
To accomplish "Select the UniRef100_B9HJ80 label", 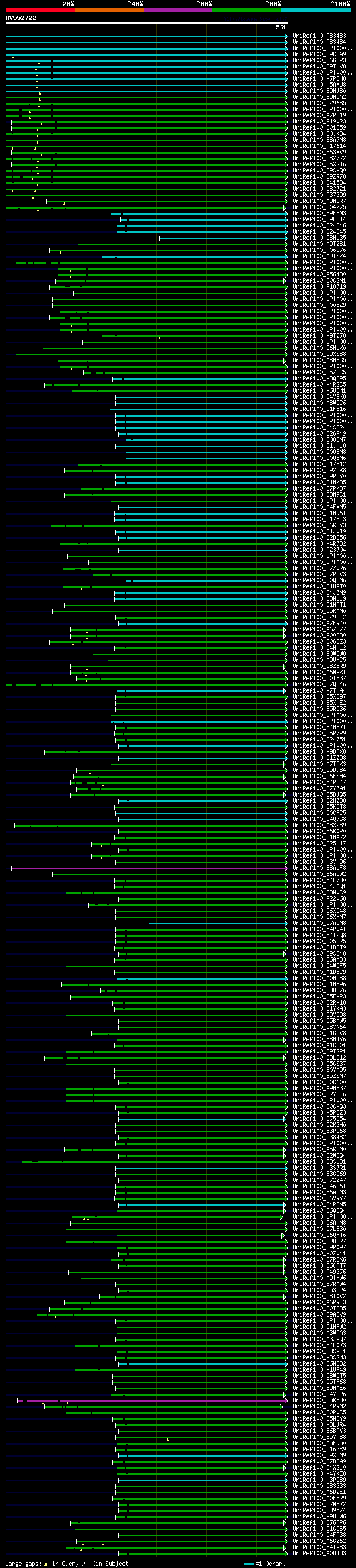I will 319,91.
